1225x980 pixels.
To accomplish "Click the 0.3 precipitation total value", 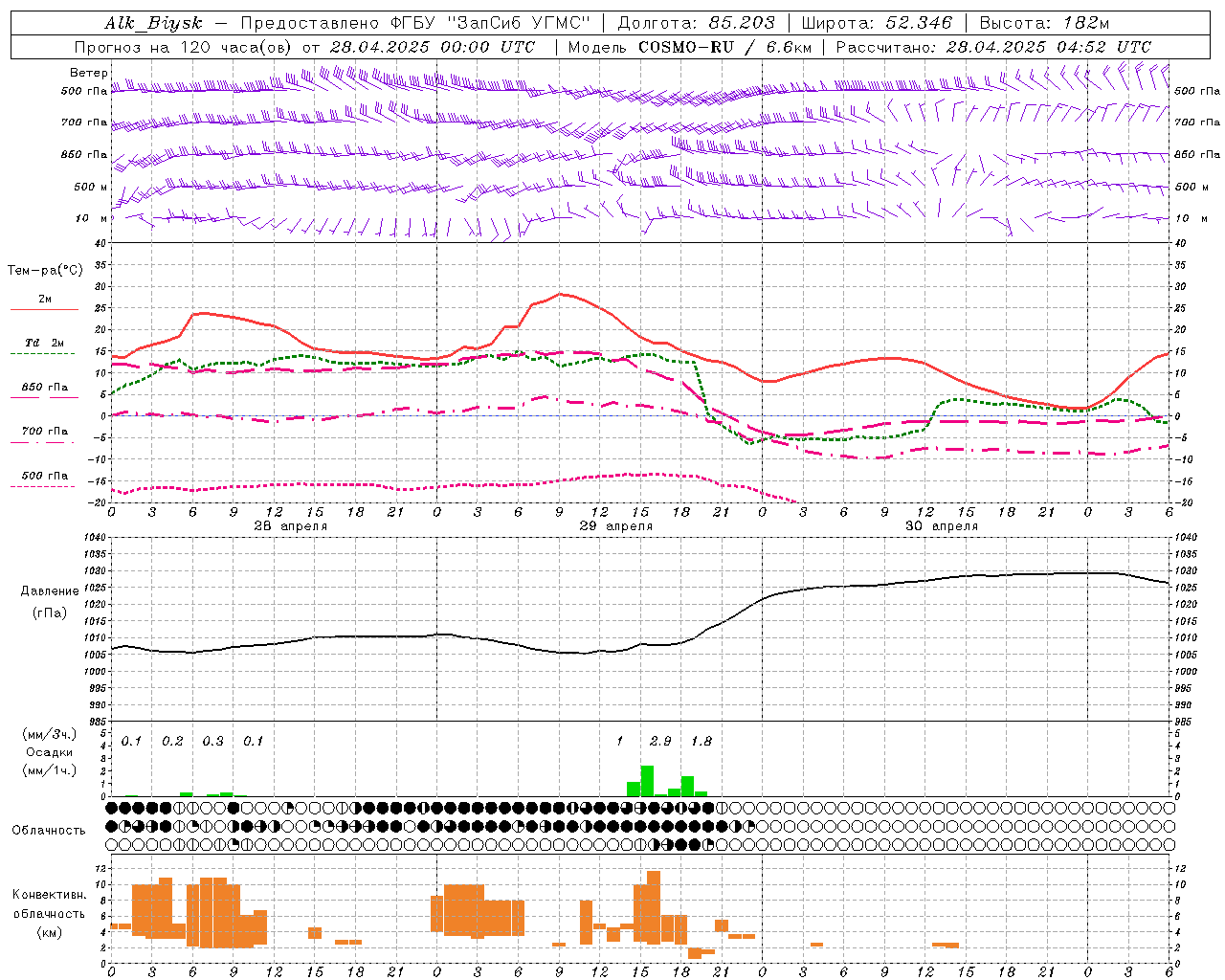I will click(x=212, y=741).
